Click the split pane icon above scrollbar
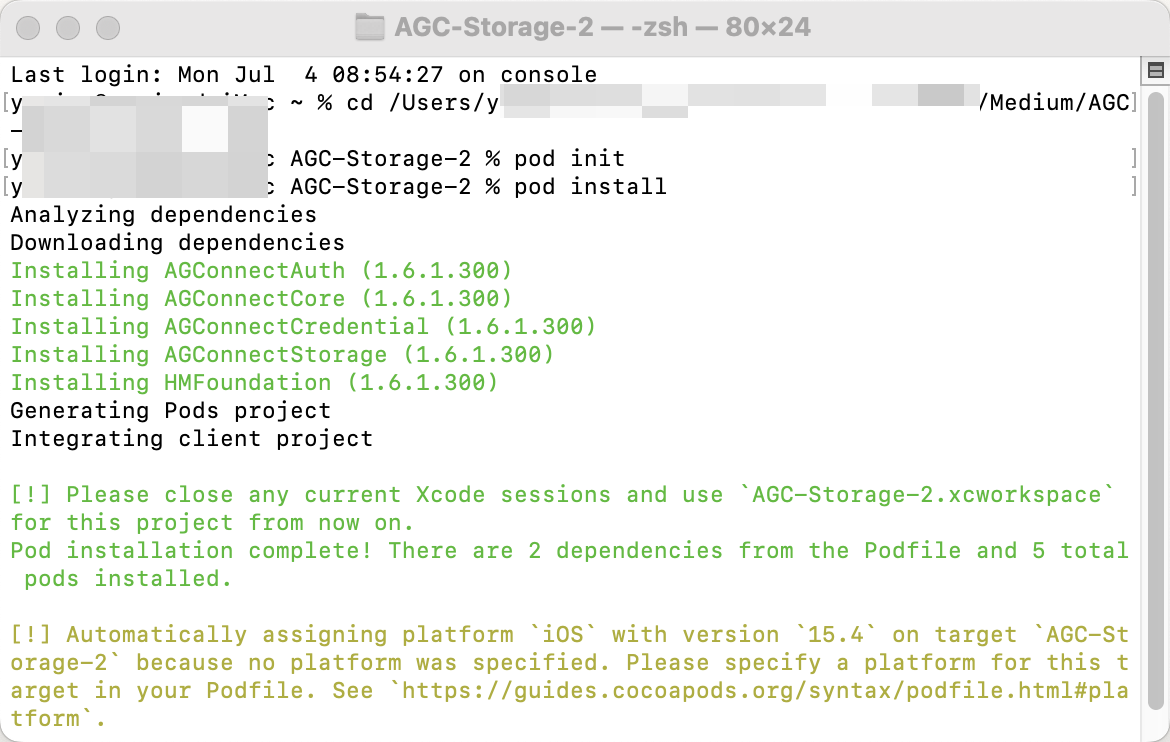Viewport: 1170px width, 742px height. pos(1155,70)
